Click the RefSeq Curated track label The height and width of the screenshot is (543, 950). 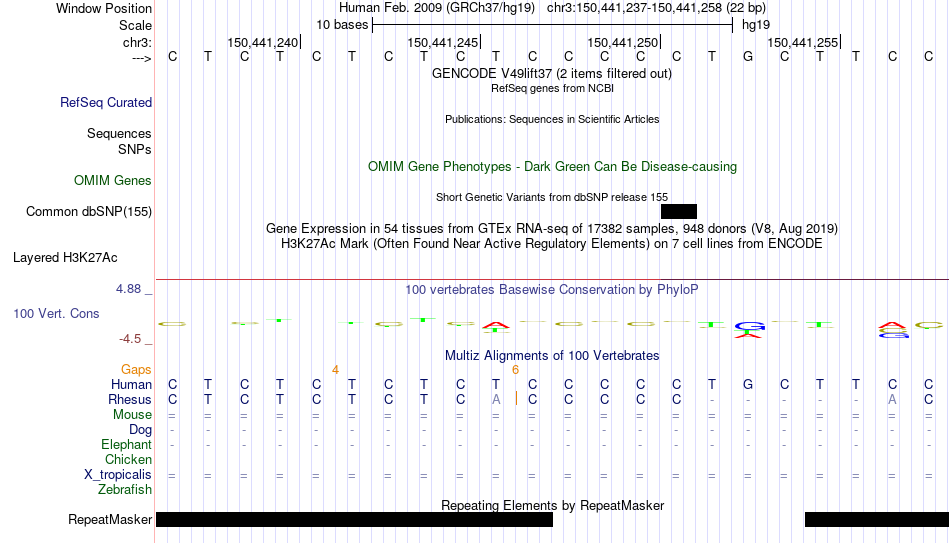click(x=106, y=102)
